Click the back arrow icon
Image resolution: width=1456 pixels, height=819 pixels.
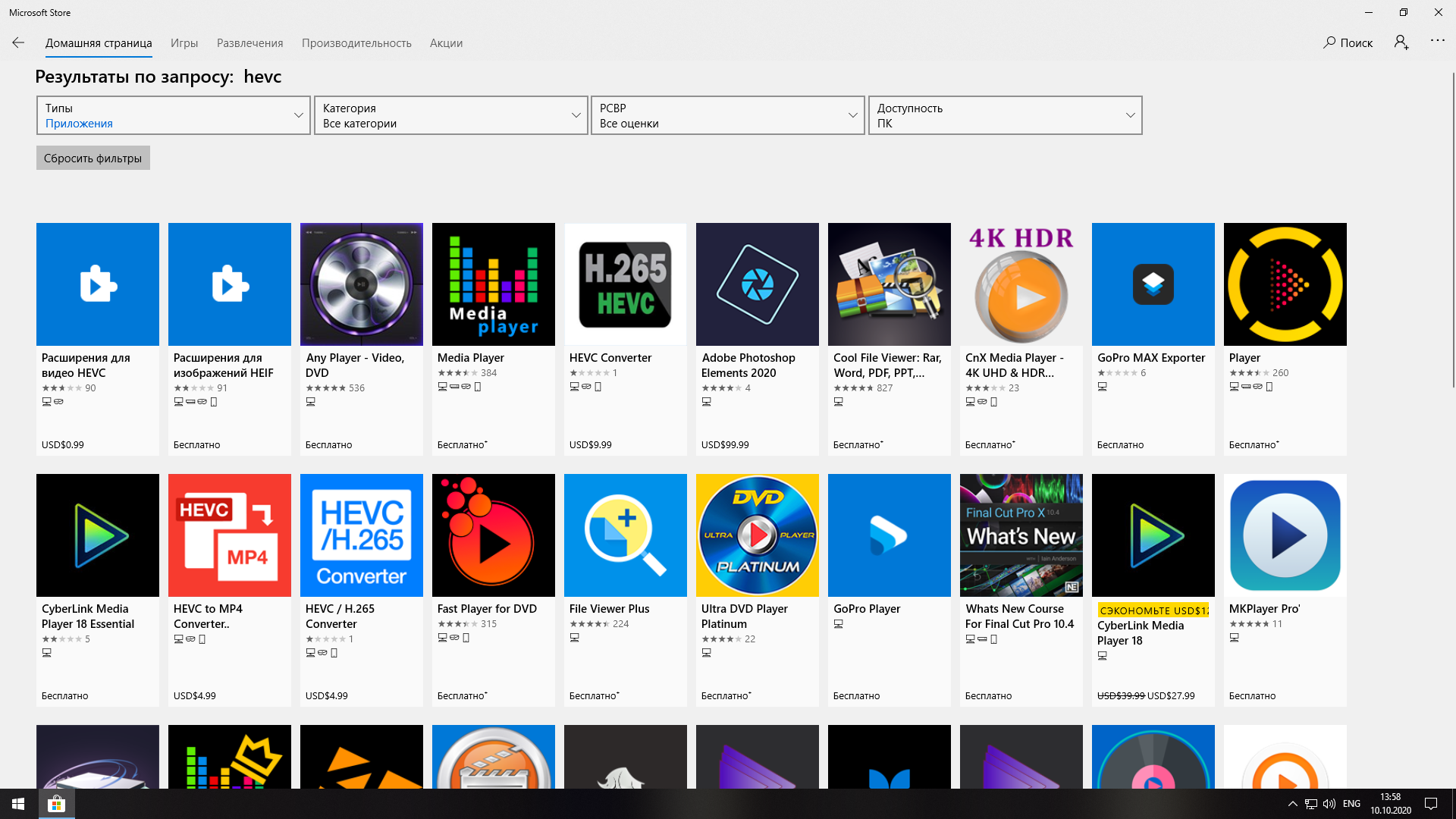coord(18,43)
